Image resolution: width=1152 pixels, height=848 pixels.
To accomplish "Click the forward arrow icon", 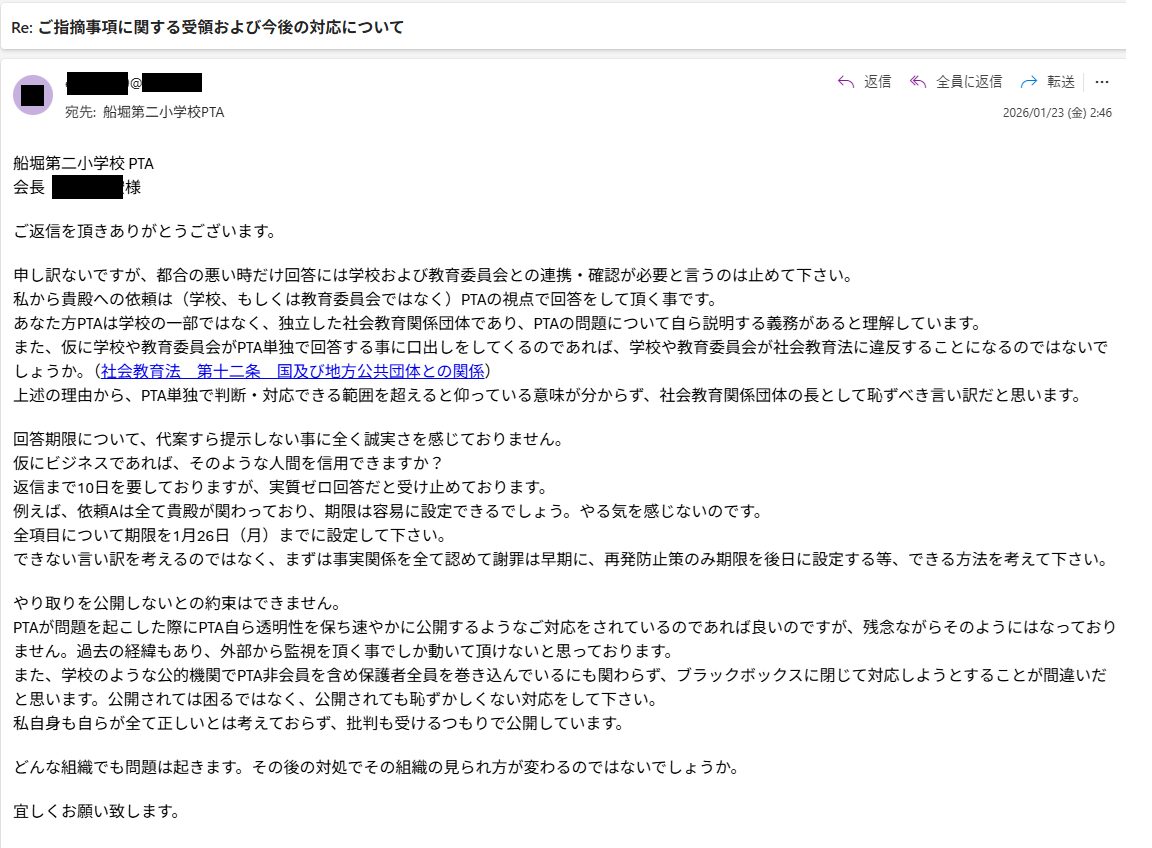I will (1029, 82).
